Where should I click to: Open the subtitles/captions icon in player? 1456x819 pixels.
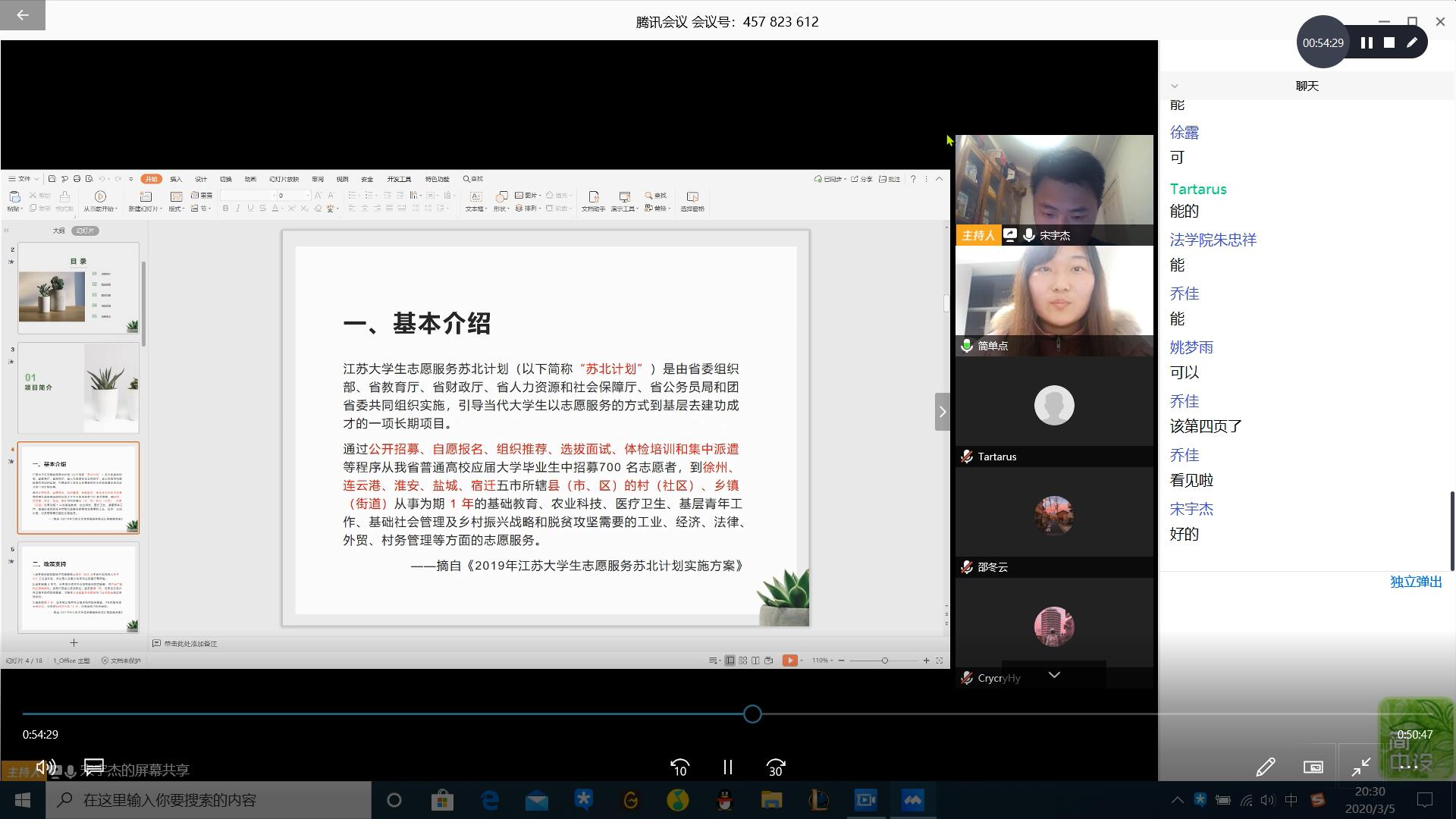(x=93, y=767)
